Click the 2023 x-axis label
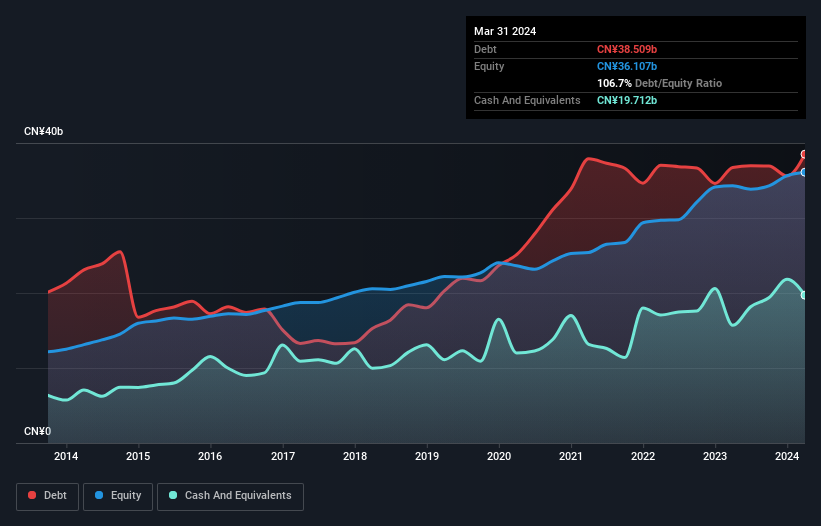This screenshot has width=821, height=526. [x=715, y=456]
